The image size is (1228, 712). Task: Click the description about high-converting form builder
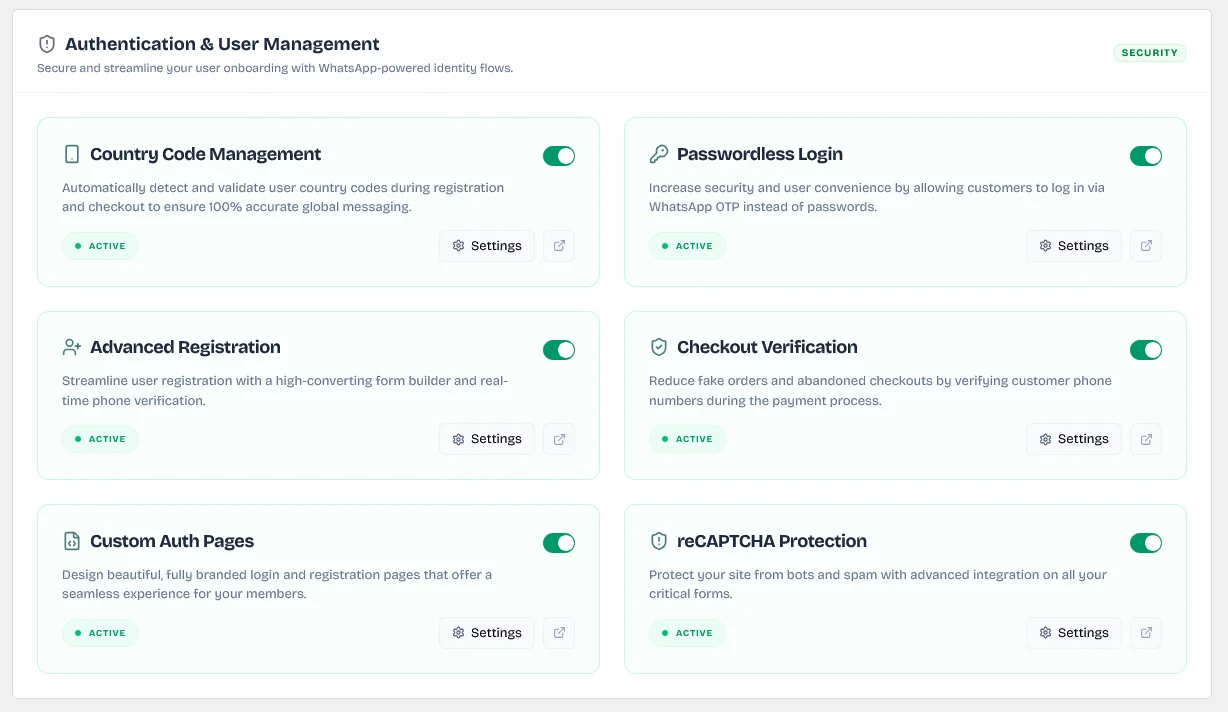tap(285, 391)
